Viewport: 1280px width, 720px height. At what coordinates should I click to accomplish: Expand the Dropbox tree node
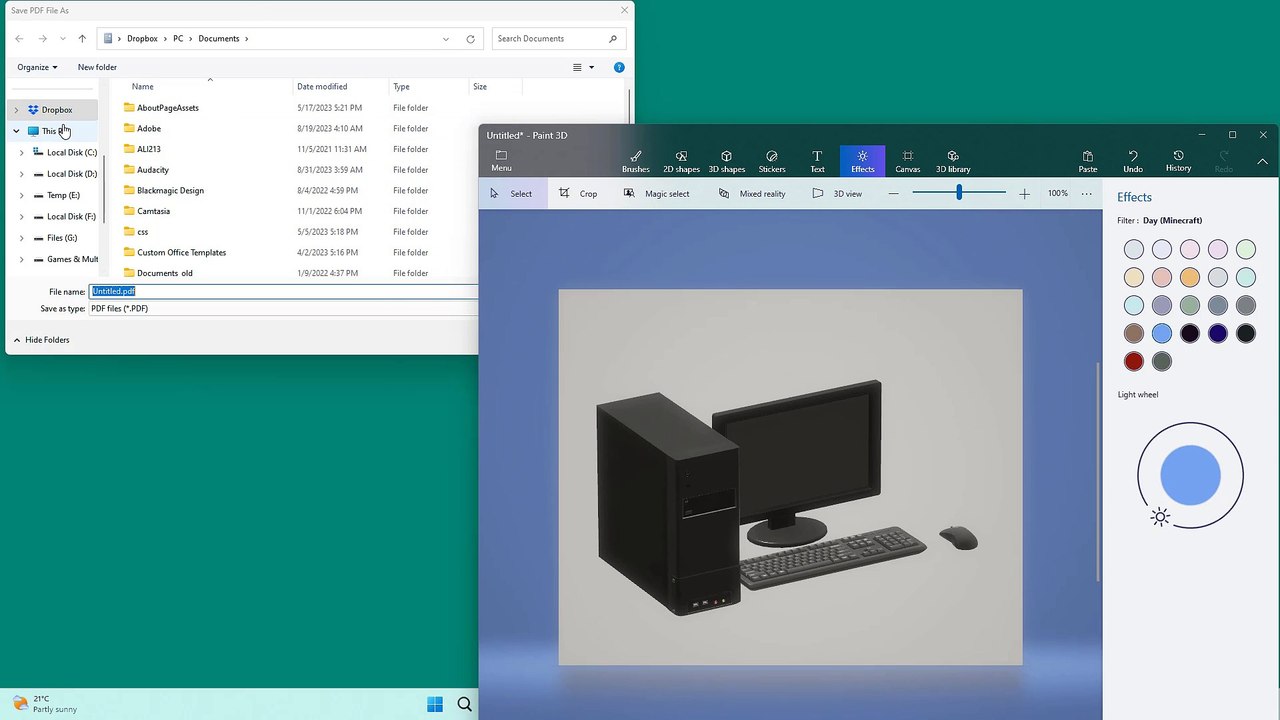16,110
